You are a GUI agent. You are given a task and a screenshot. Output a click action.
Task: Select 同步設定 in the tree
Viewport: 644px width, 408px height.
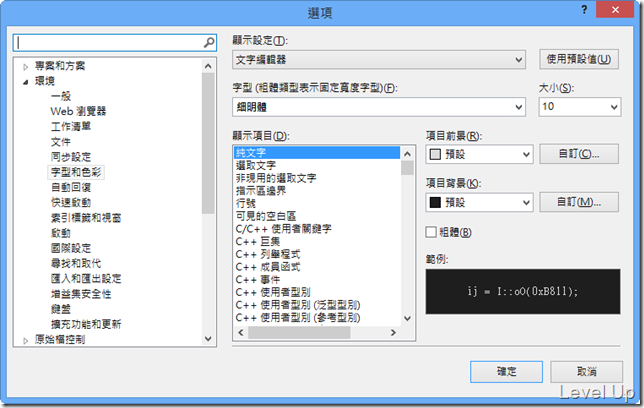pyautogui.click(x=71, y=157)
